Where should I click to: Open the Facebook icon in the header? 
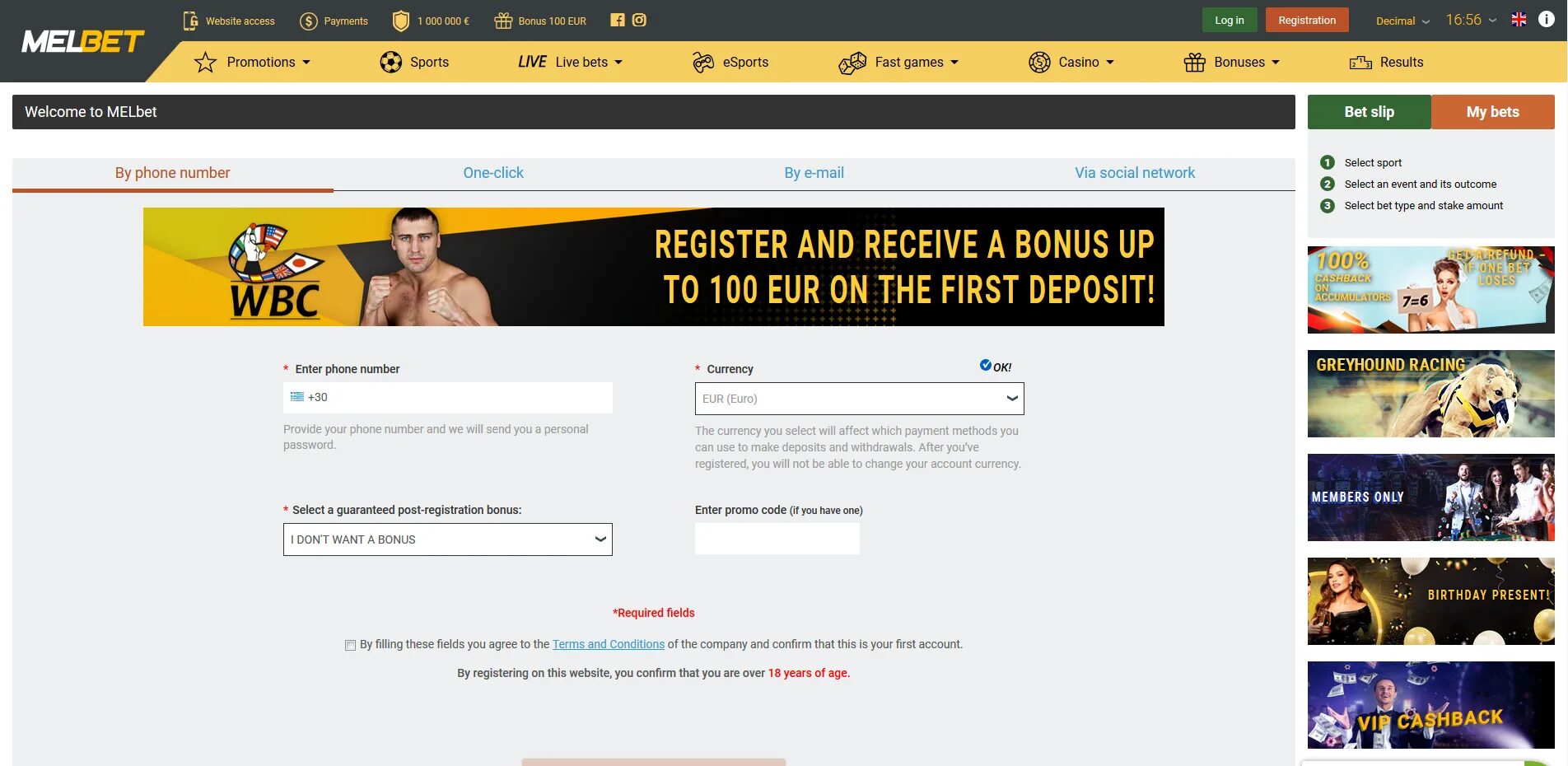[x=618, y=20]
